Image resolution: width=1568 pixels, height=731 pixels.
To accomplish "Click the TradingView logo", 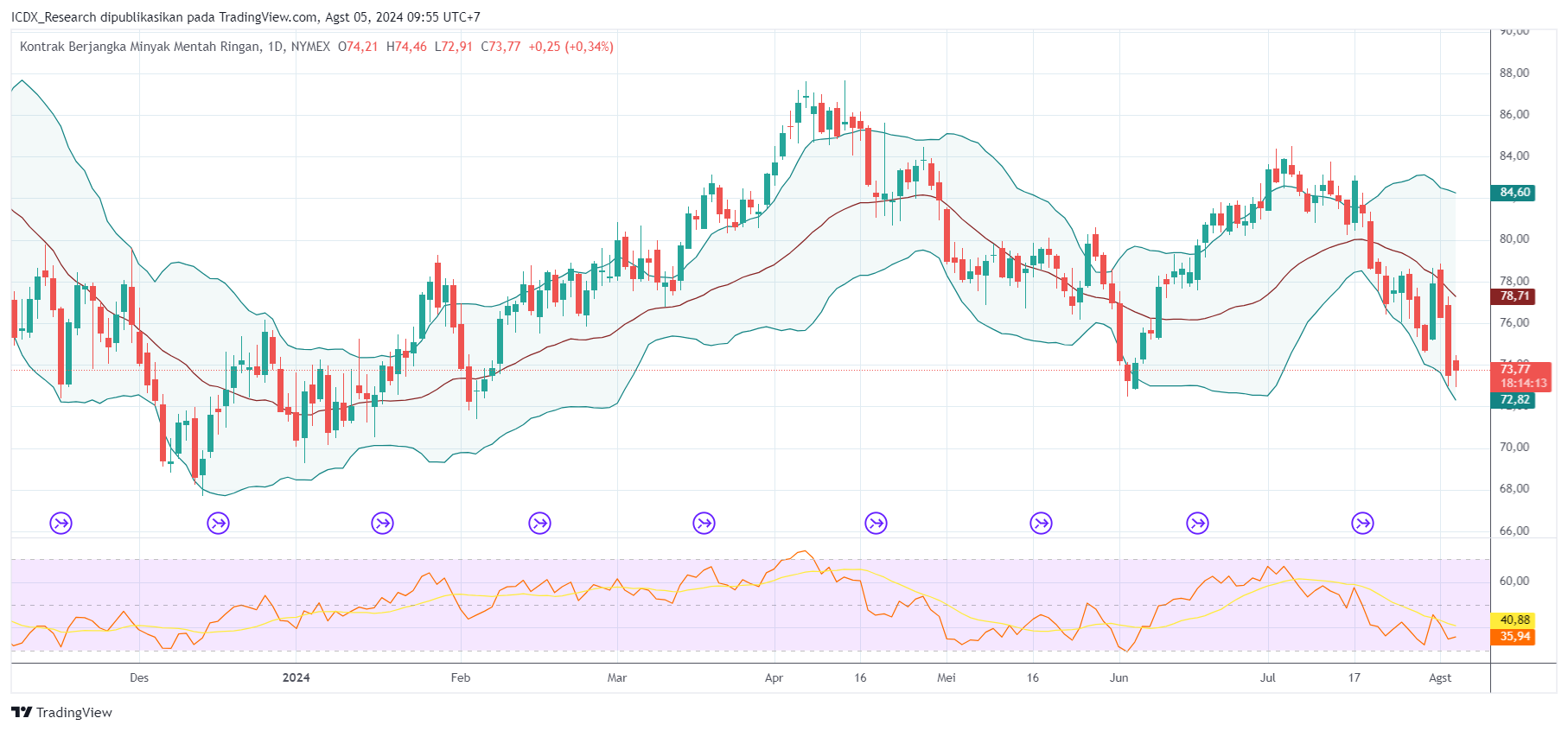I will click(61, 712).
